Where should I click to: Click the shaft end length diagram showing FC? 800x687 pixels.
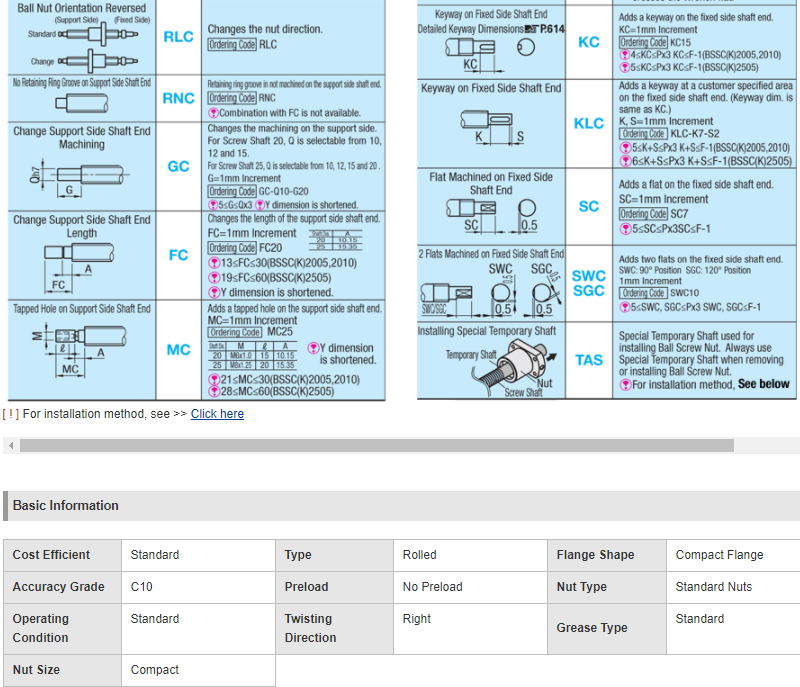point(78,268)
